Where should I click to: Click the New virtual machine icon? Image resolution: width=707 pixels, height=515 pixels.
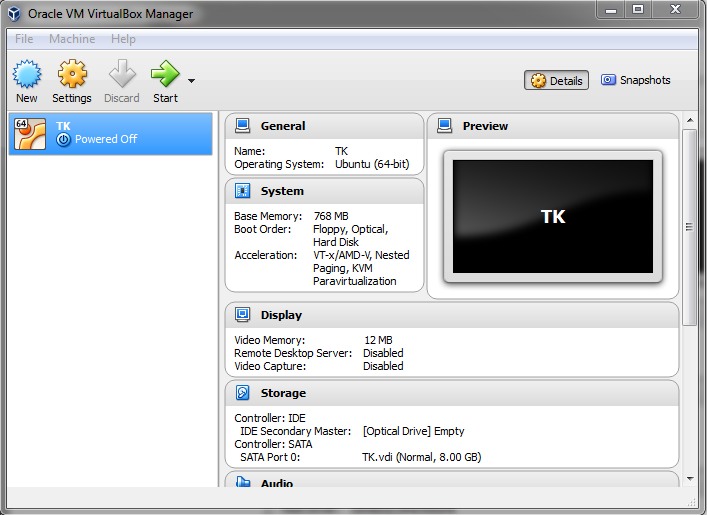(x=27, y=75)
